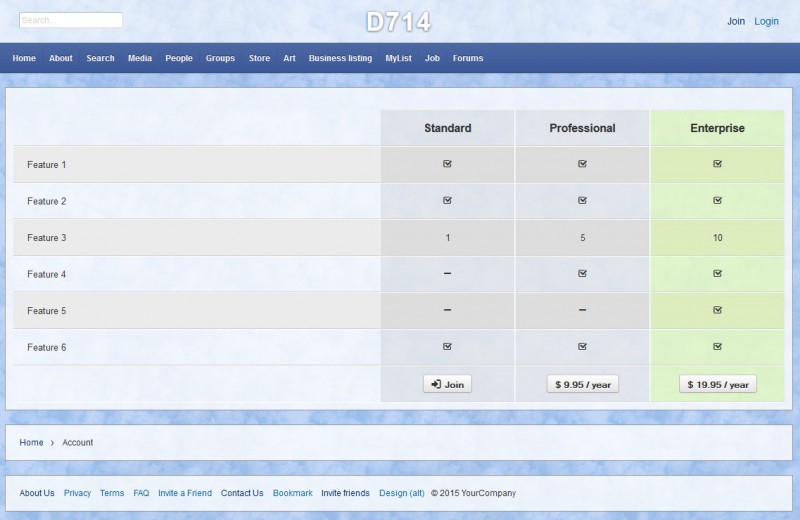Click the Standard Feature 2 check icon
This screenshot has width=800, height=520.
(447, 201)
